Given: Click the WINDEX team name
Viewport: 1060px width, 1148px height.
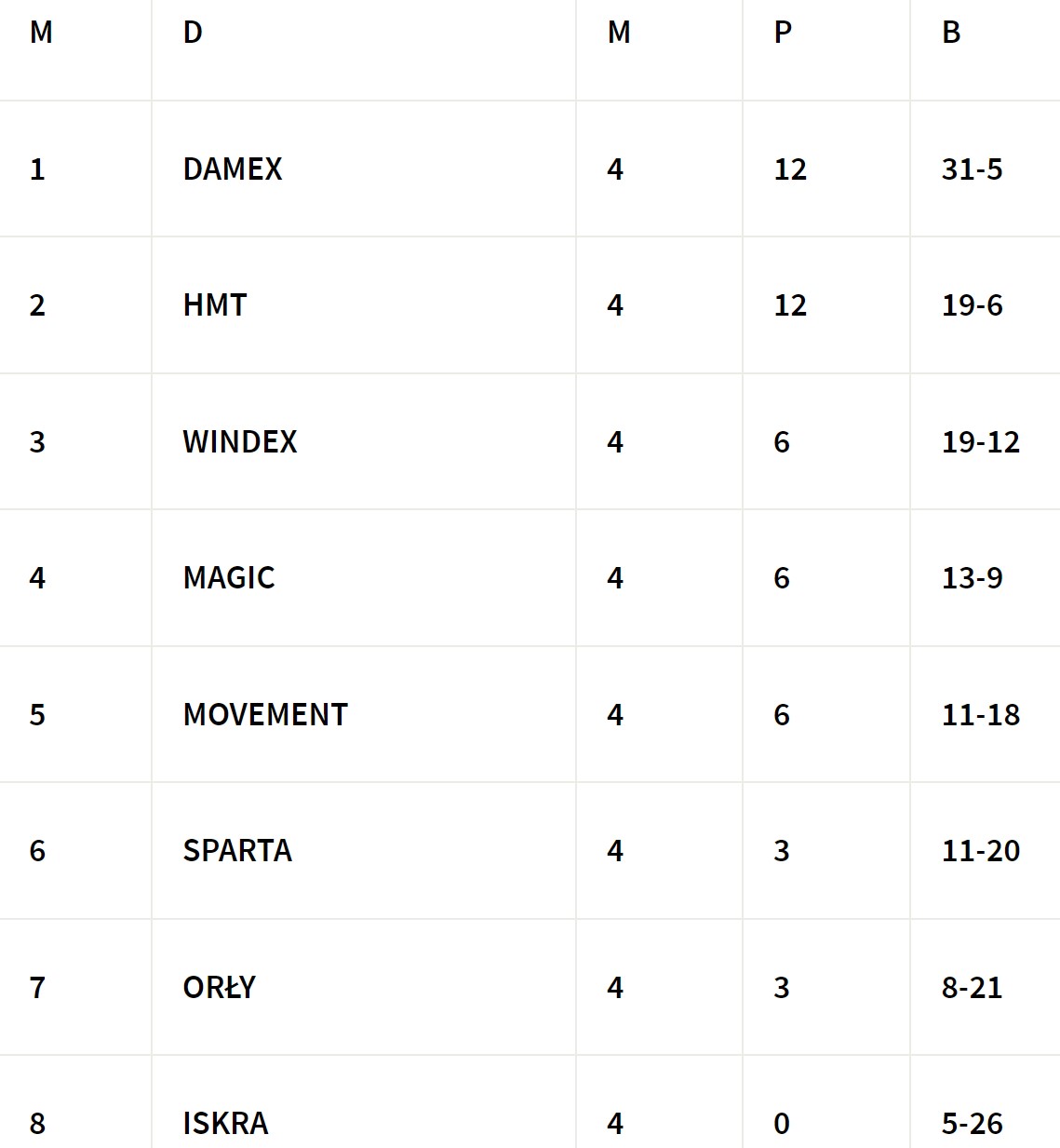Looking at the screenshot, I should point(240,442).
